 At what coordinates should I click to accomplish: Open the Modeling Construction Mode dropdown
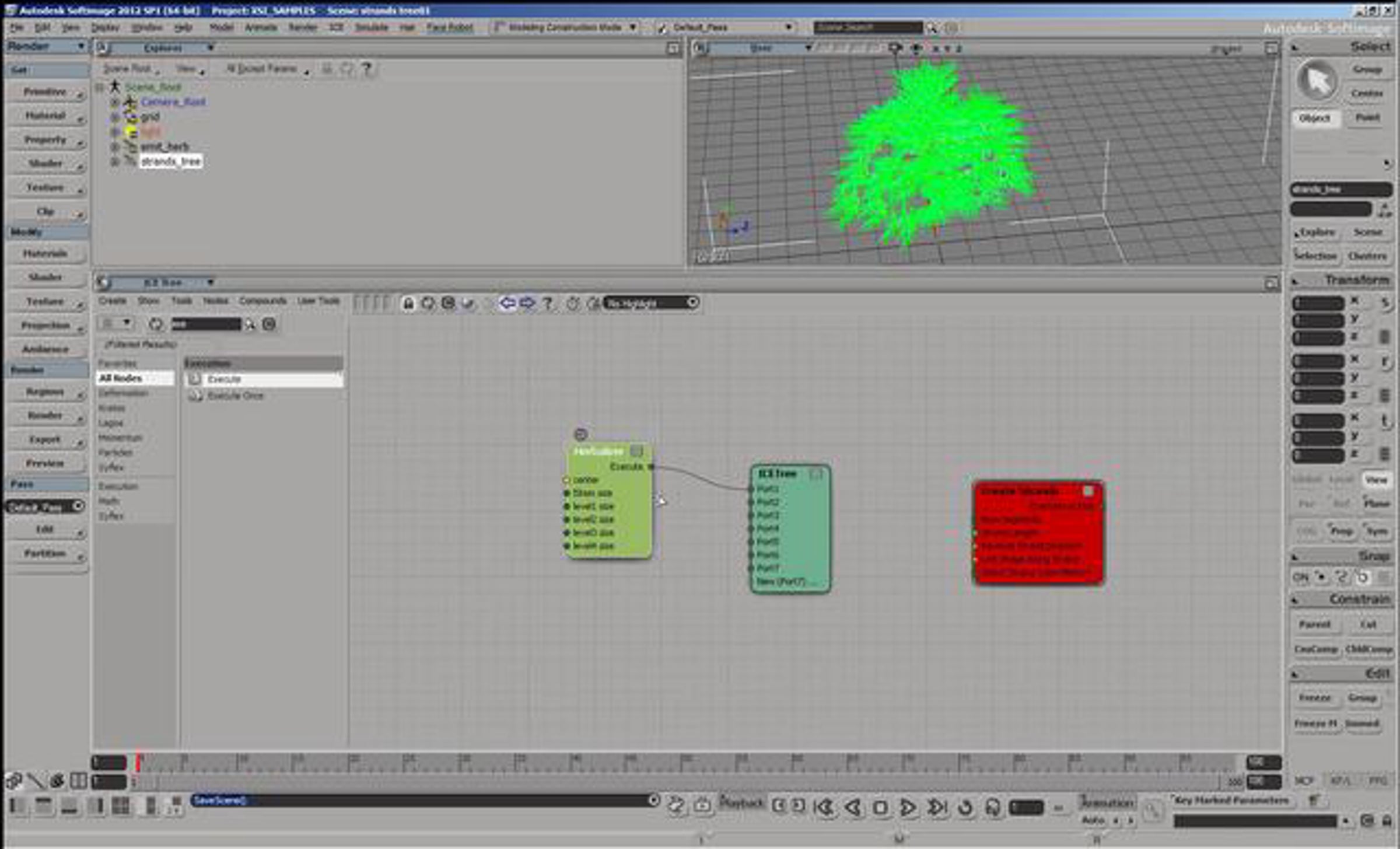point(565,27)
